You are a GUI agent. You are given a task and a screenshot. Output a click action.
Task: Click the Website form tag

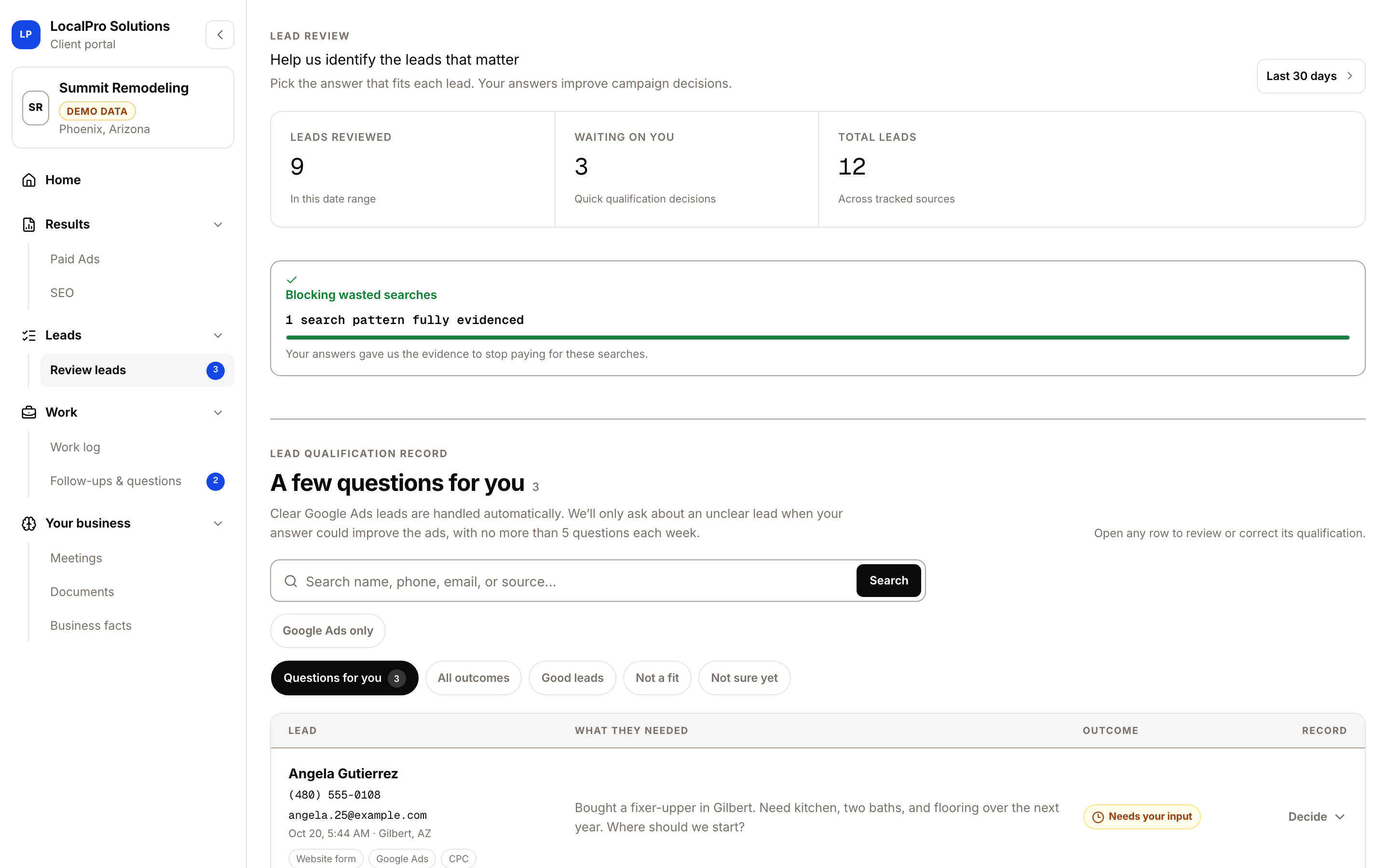click(326, 858)
